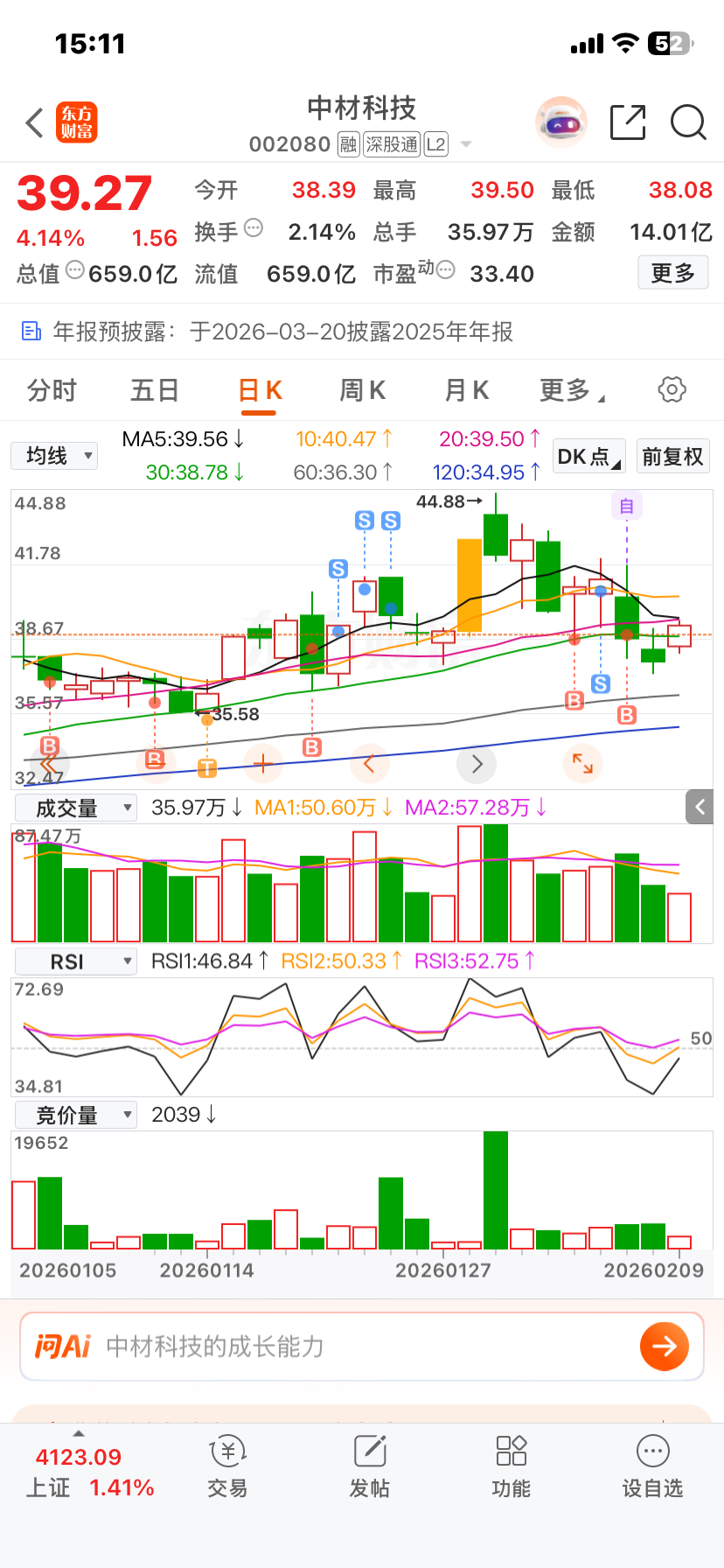
Task: Tap the orange MA10 40.47 value
Action: pos(344,439)
